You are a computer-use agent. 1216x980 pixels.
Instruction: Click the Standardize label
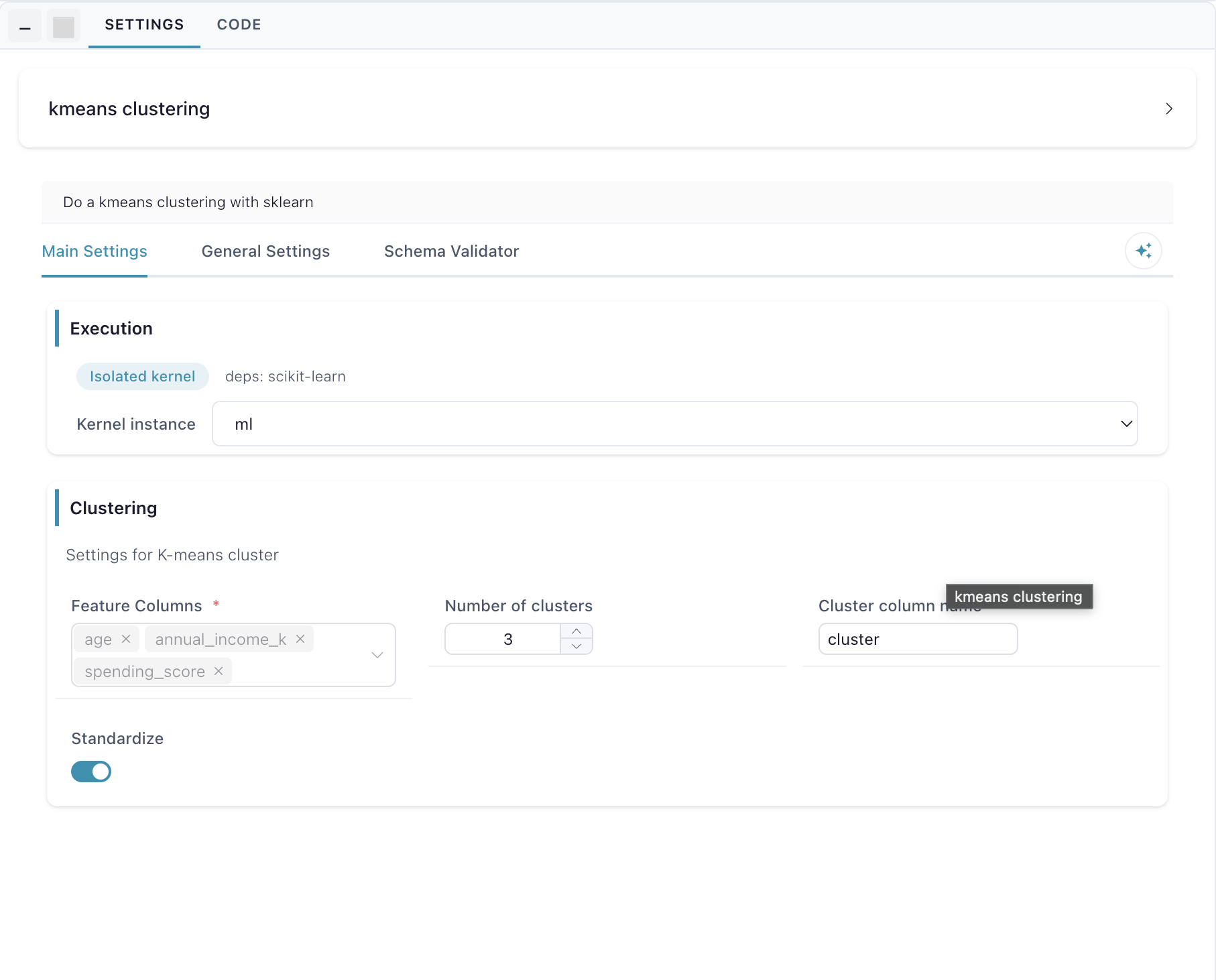click(117, 739)
